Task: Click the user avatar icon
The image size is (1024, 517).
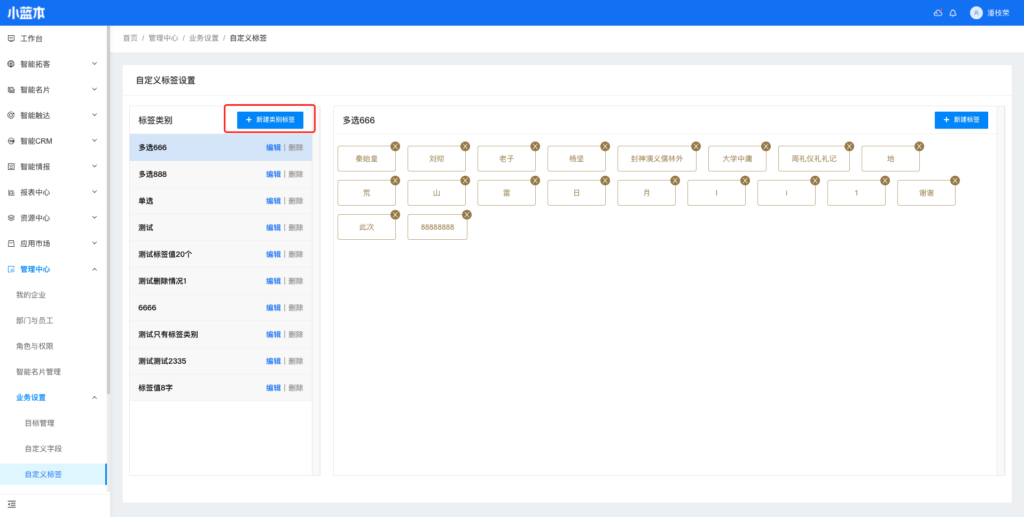Action: (x=976, y=13)
